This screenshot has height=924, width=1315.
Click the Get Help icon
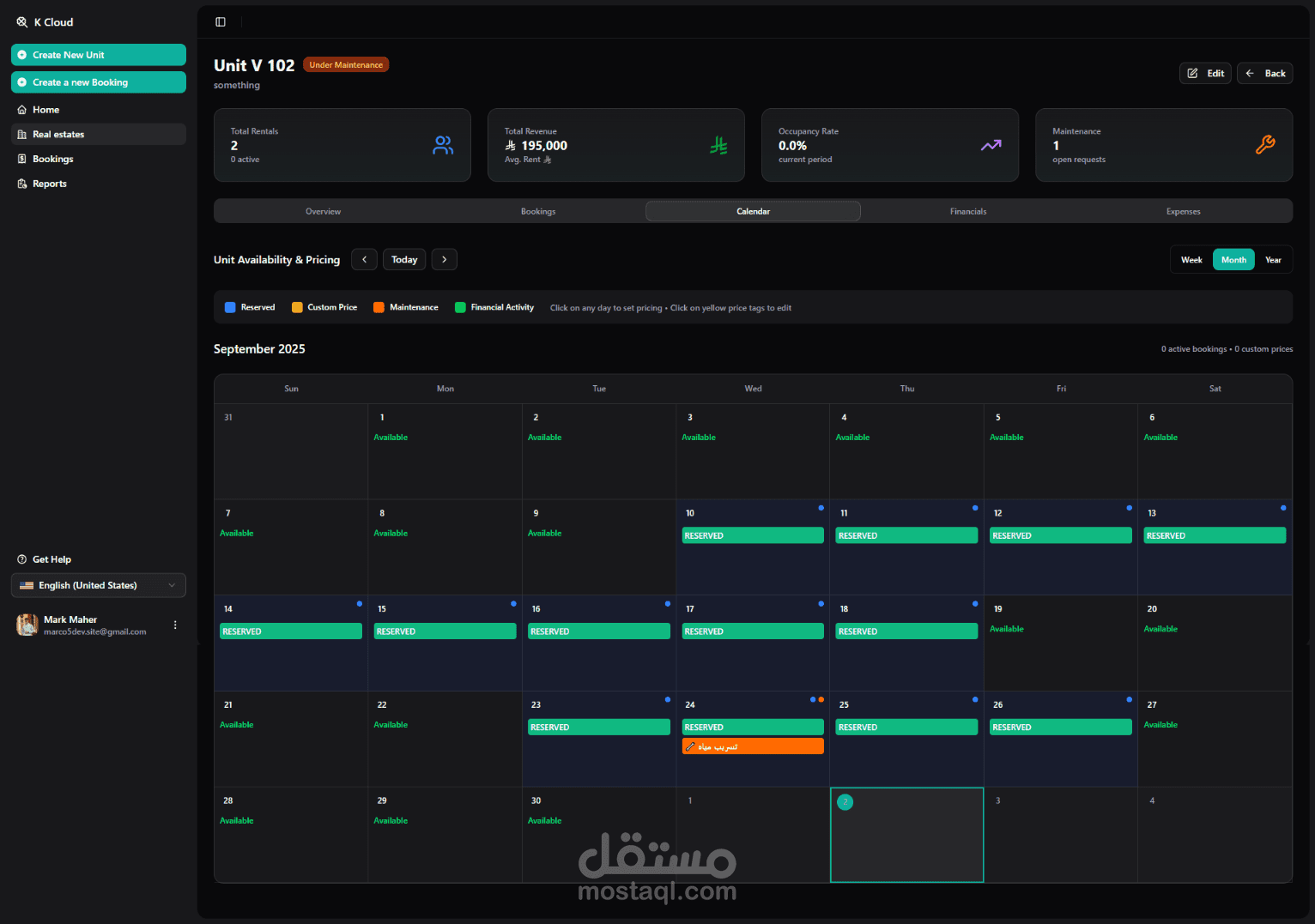(x=22, y=559)
